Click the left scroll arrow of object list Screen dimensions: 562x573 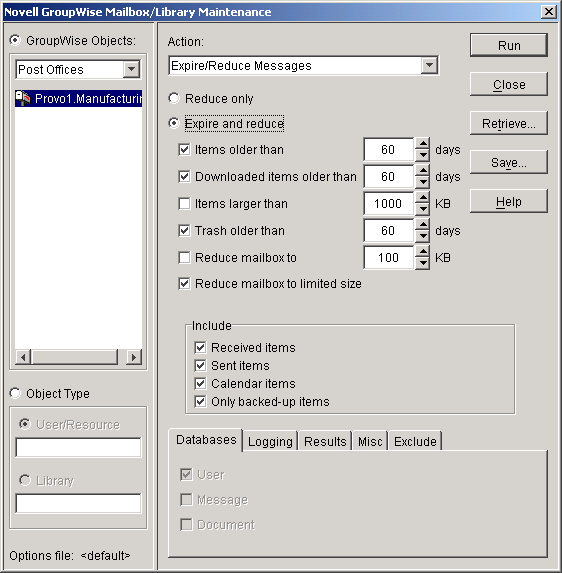(x=23, y=357)
